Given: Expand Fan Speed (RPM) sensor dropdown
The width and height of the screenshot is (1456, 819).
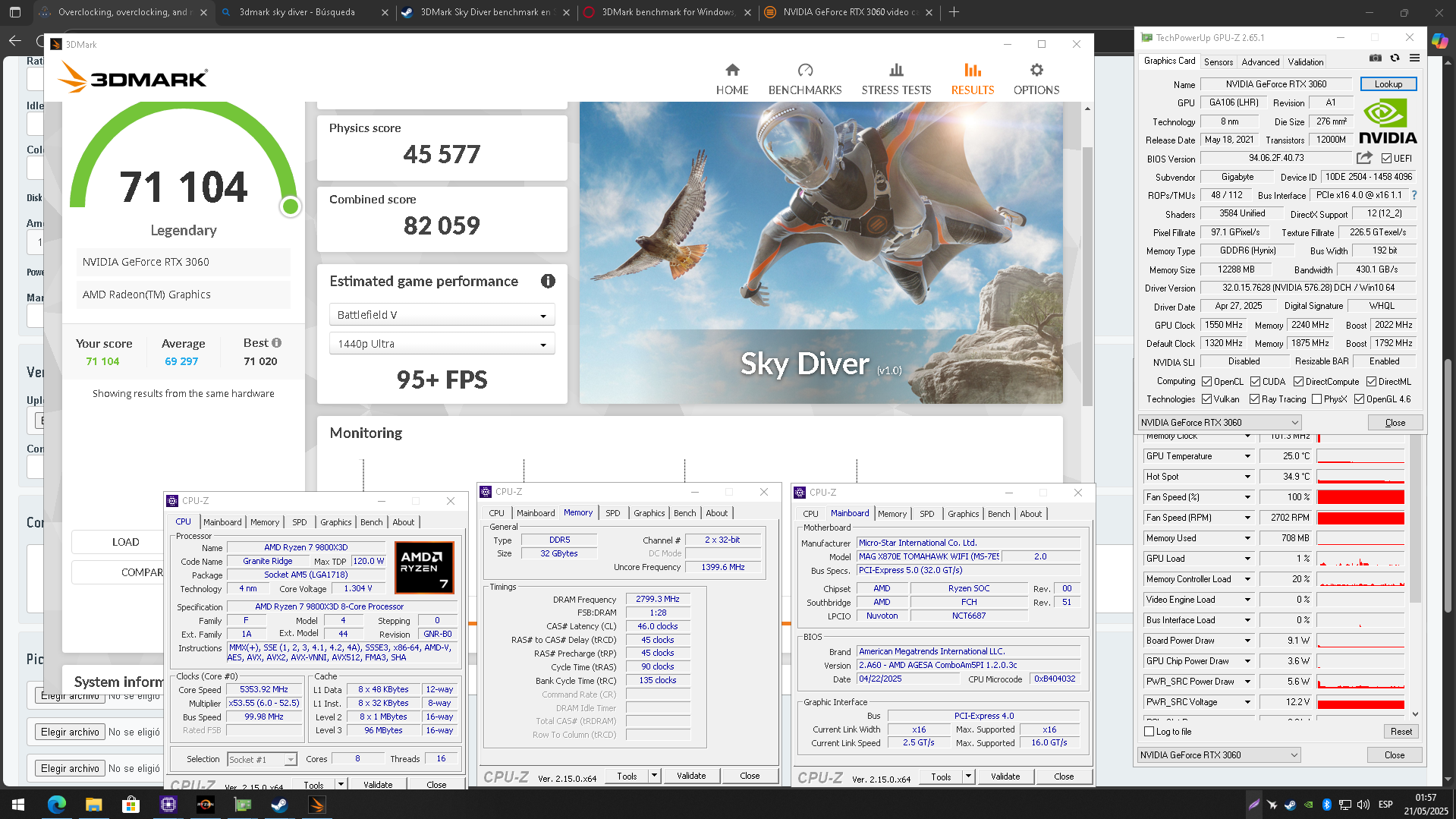Looking at the screenshot, I should click(x=1247, y=518).
